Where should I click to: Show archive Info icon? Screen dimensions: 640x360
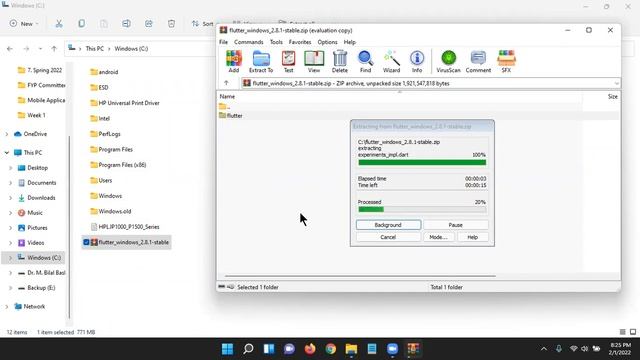[417, 62]
